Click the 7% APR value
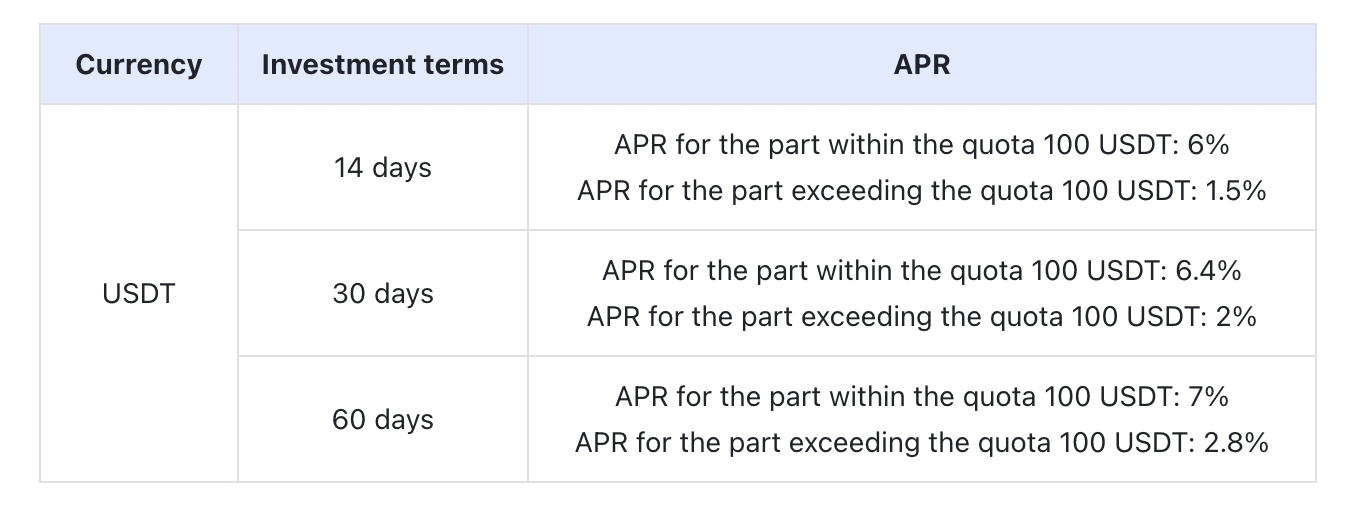 tap(1205, 397)
